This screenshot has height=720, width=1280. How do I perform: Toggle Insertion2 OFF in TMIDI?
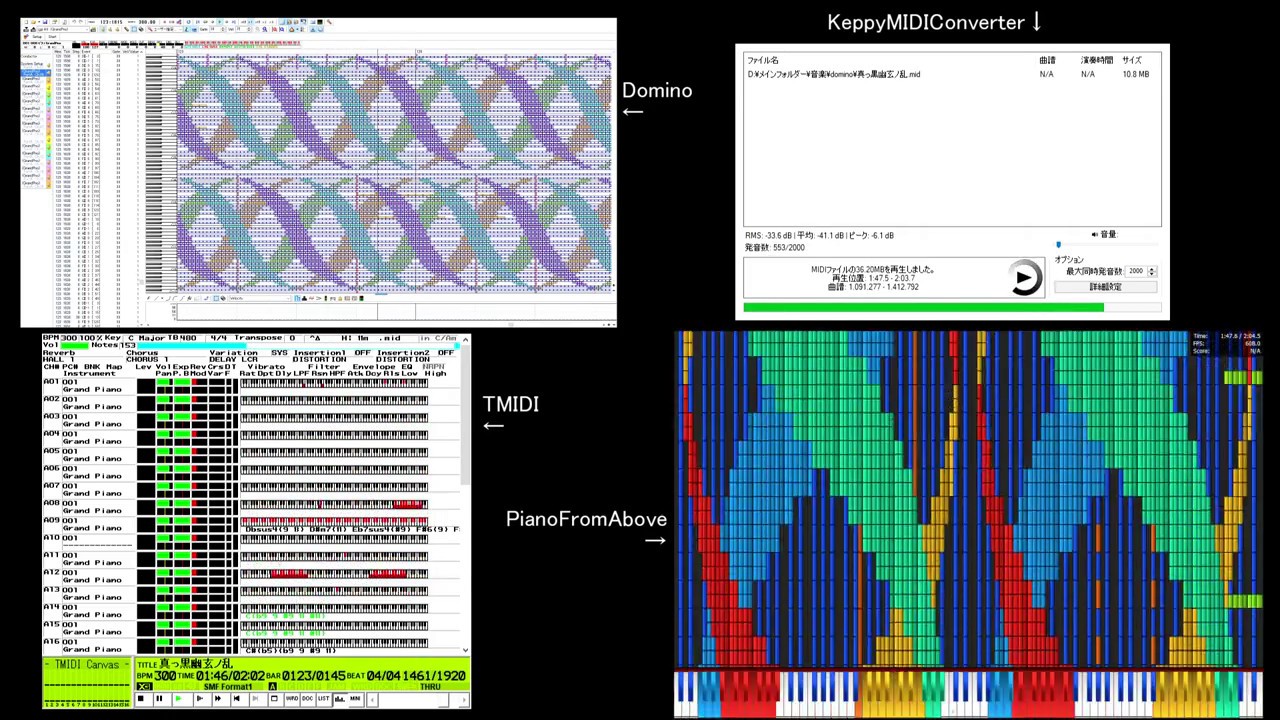point(445,353)
